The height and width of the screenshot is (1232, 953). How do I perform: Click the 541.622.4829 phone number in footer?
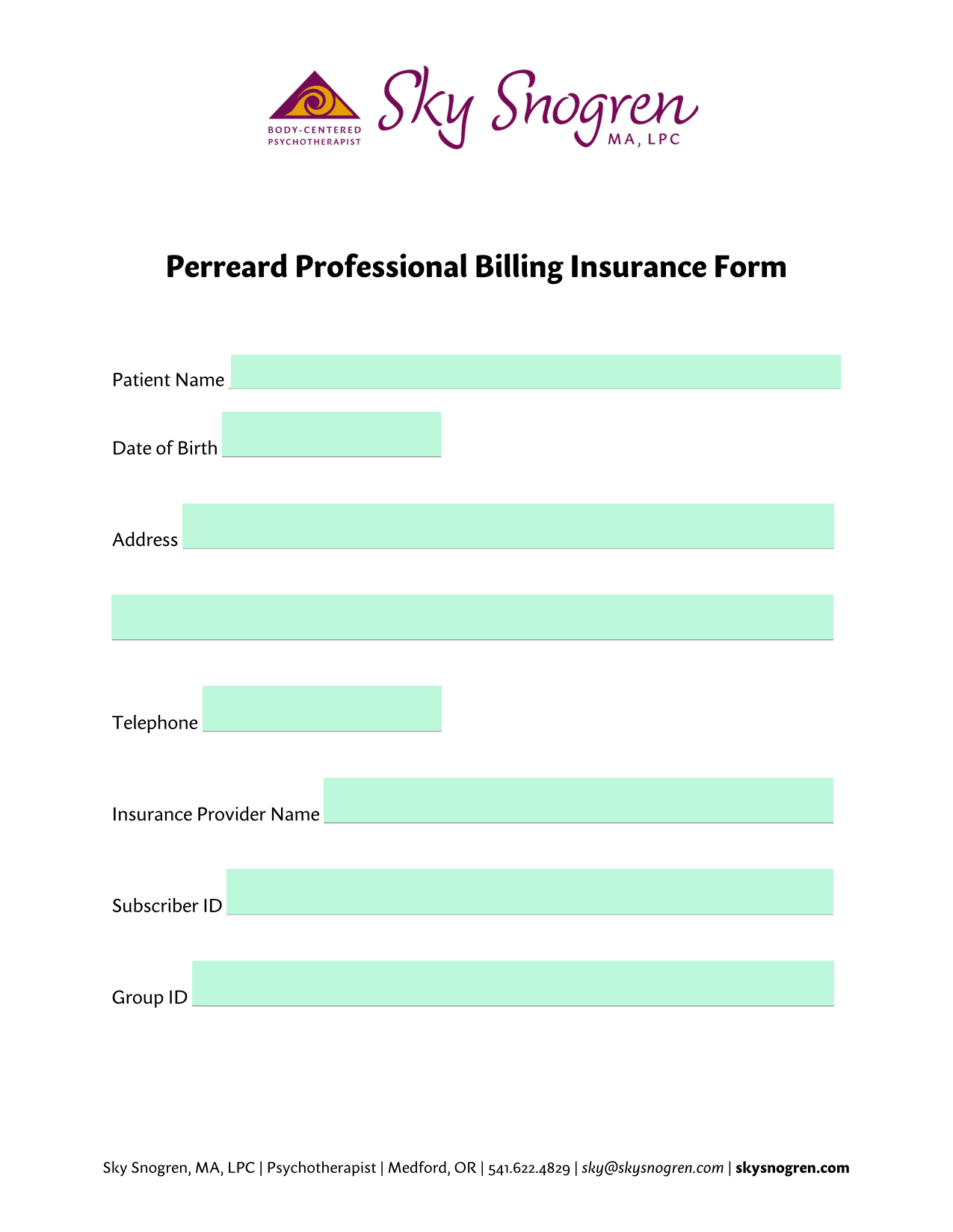tap(529, 1168)
